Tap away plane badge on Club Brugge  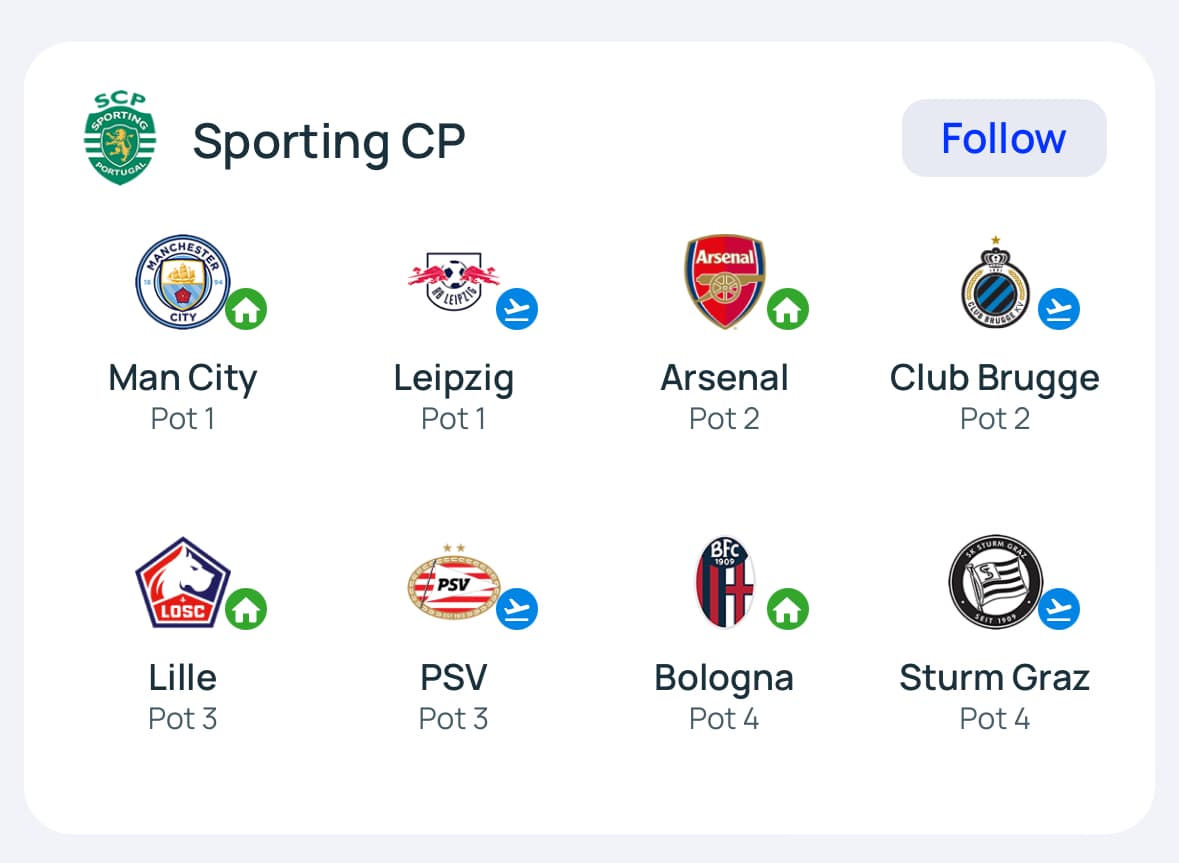point(1059,310)
